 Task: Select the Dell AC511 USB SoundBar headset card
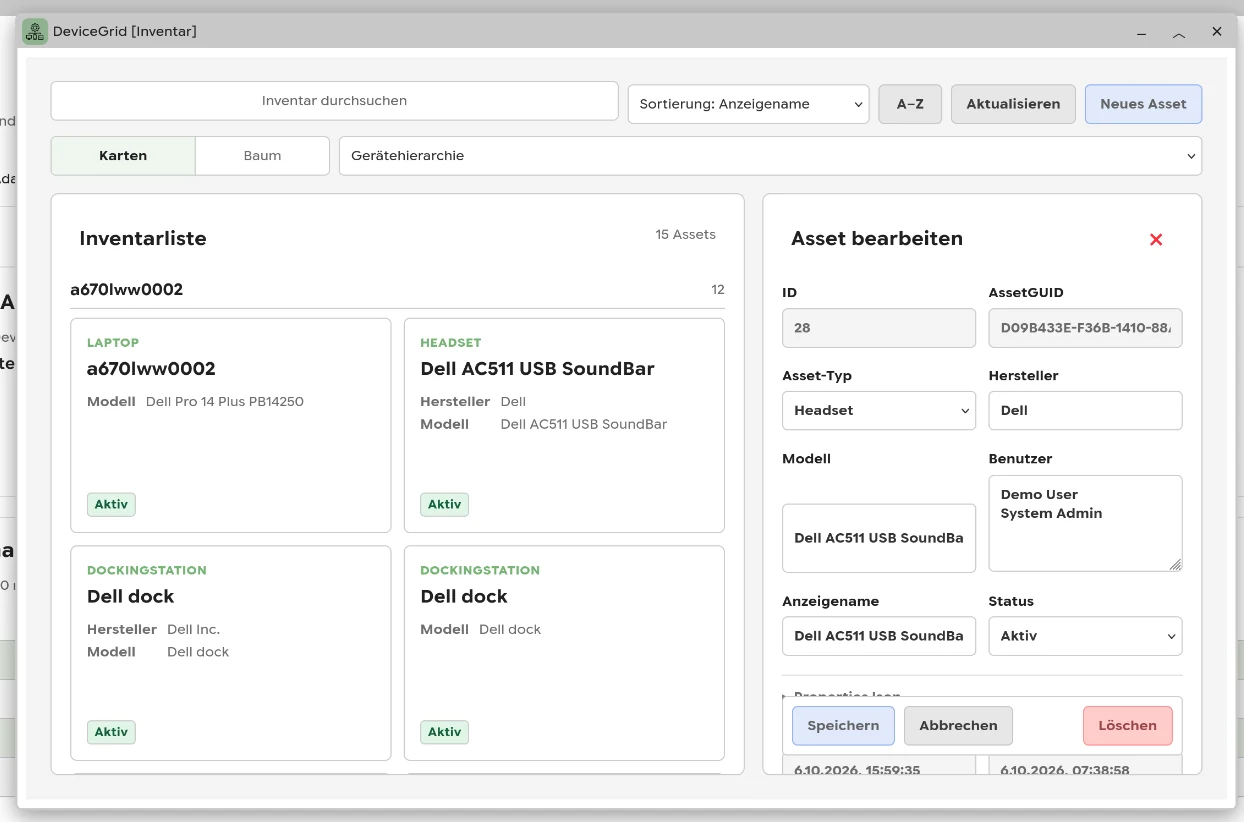[564, 426]
